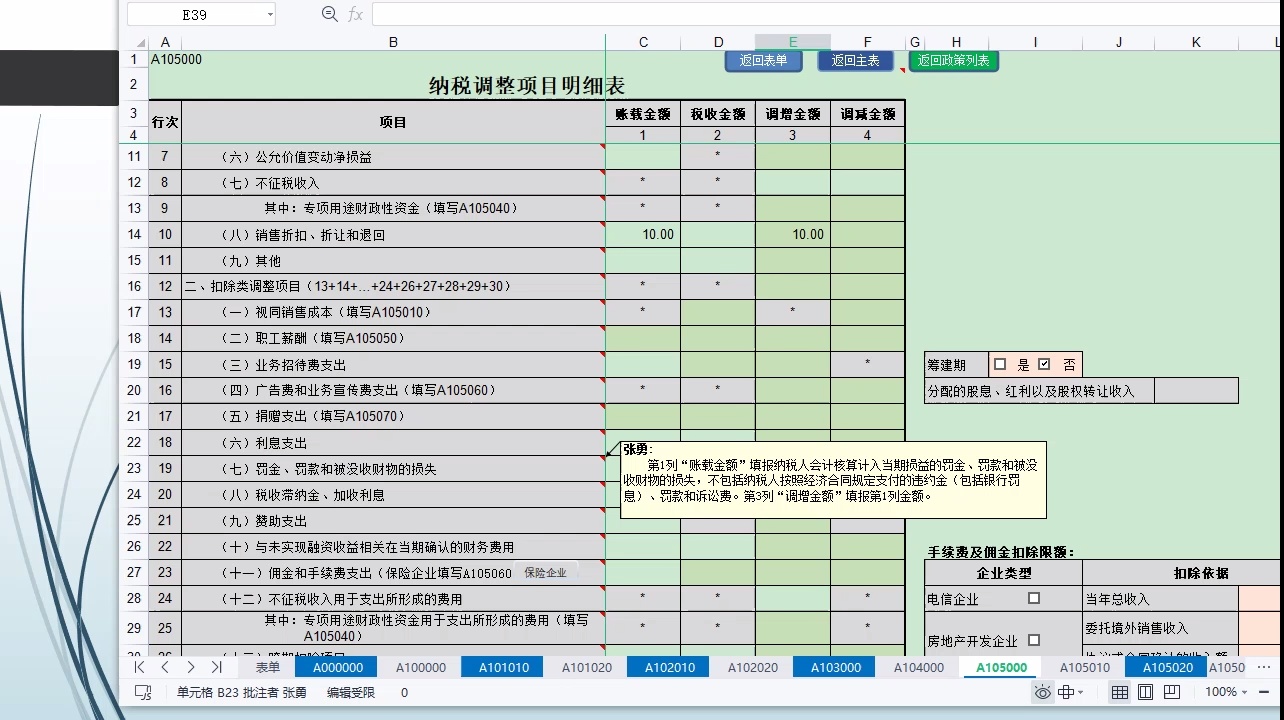Click the 纳税调整项目明细表 title

pyautogui.click(x=527, y=86)
